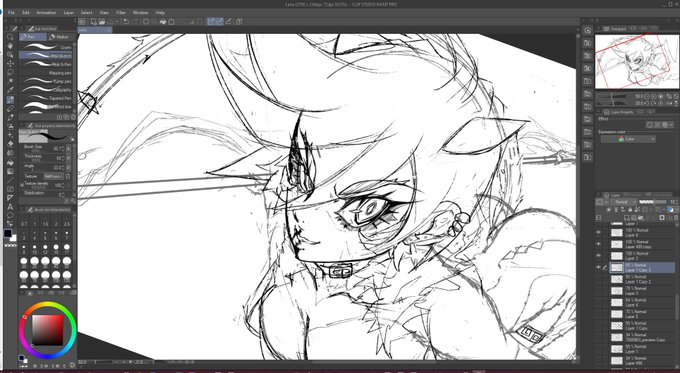The width and height of the screenshot is (680, 373).
Task: Click inside the color wheel square
Action: coord(48,330)
